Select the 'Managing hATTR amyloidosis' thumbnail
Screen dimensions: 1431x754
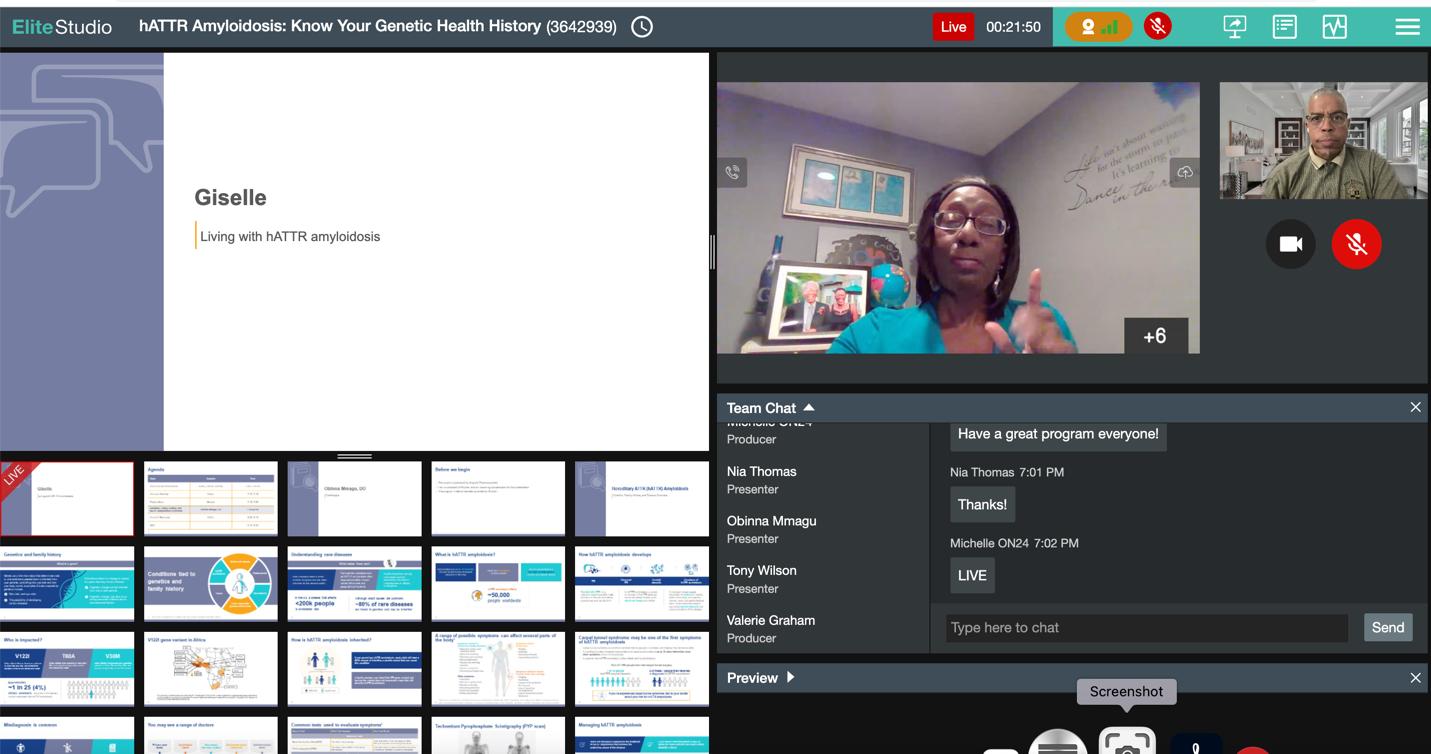pyautogui.click(x=642, y=735)
